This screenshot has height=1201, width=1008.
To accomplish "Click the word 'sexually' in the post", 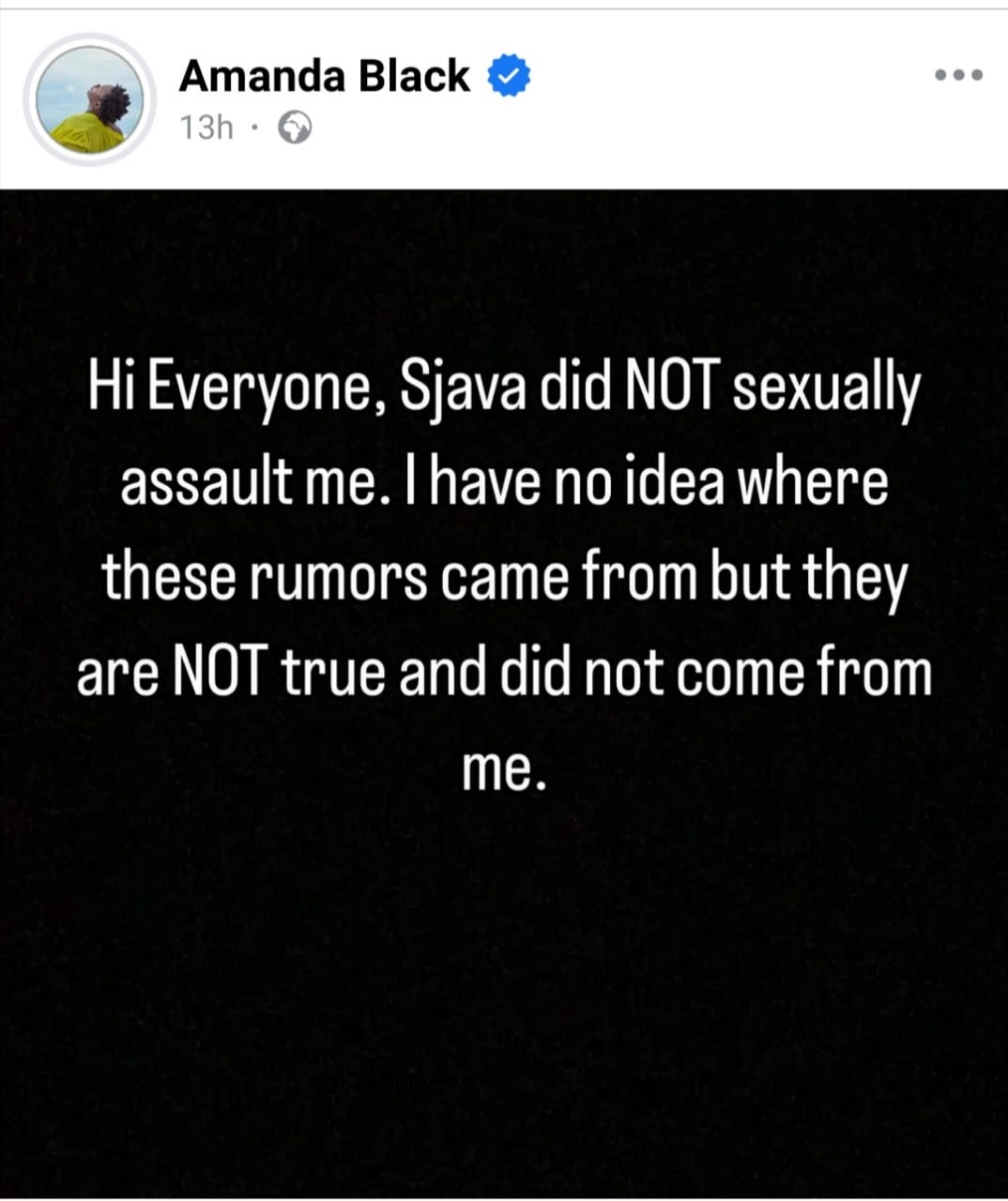I will [824, 389].
